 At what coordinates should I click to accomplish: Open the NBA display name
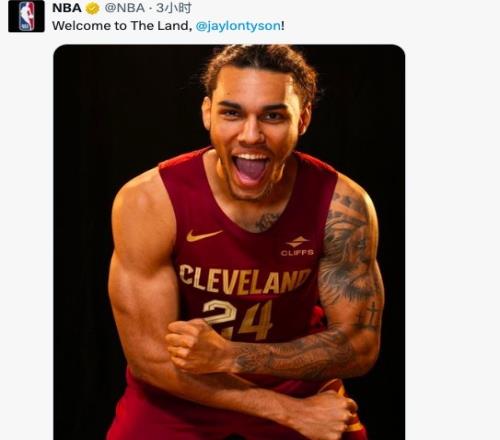click(67, 8)
